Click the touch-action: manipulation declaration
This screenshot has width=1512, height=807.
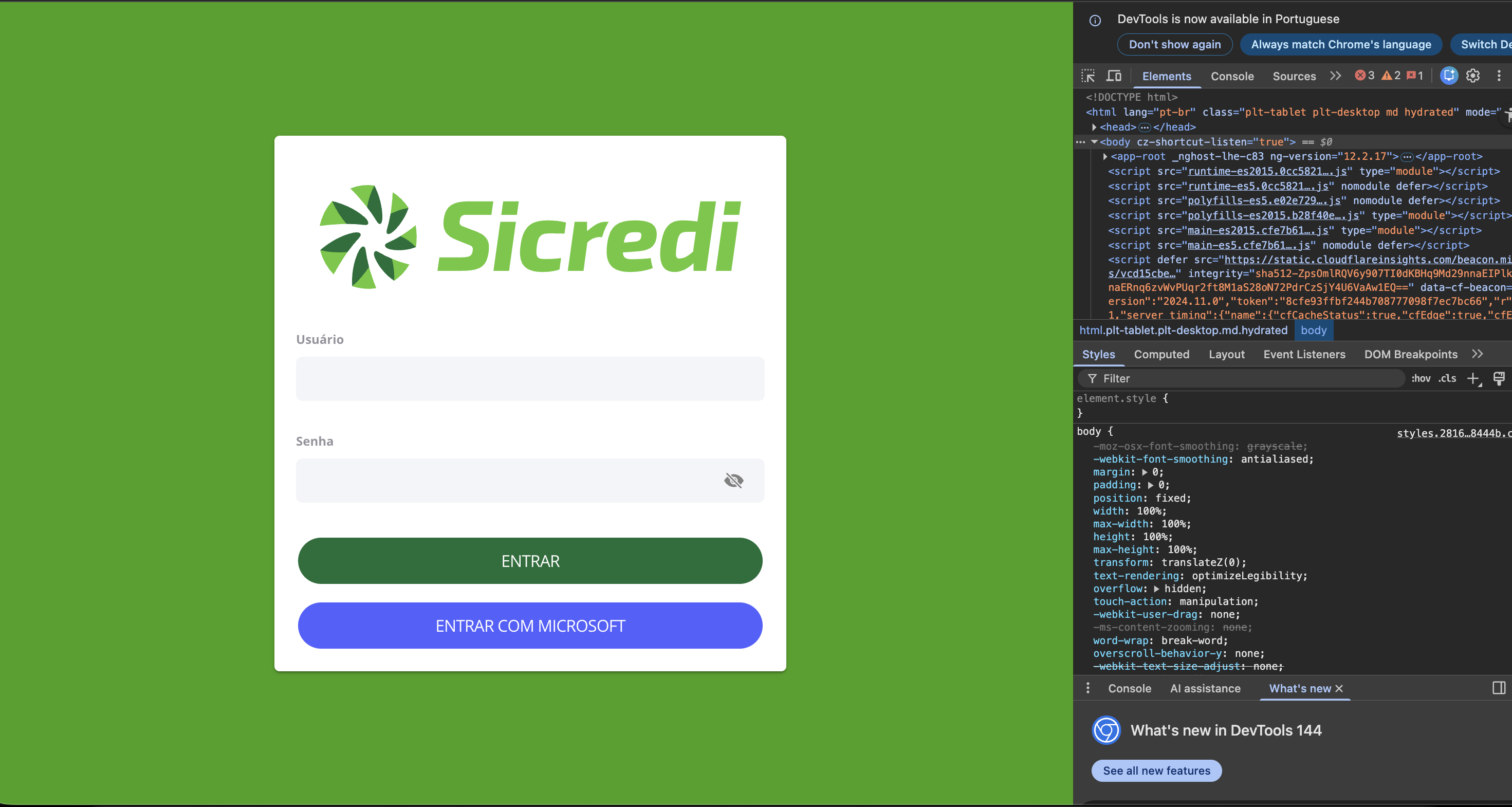tap(1175, 601)
